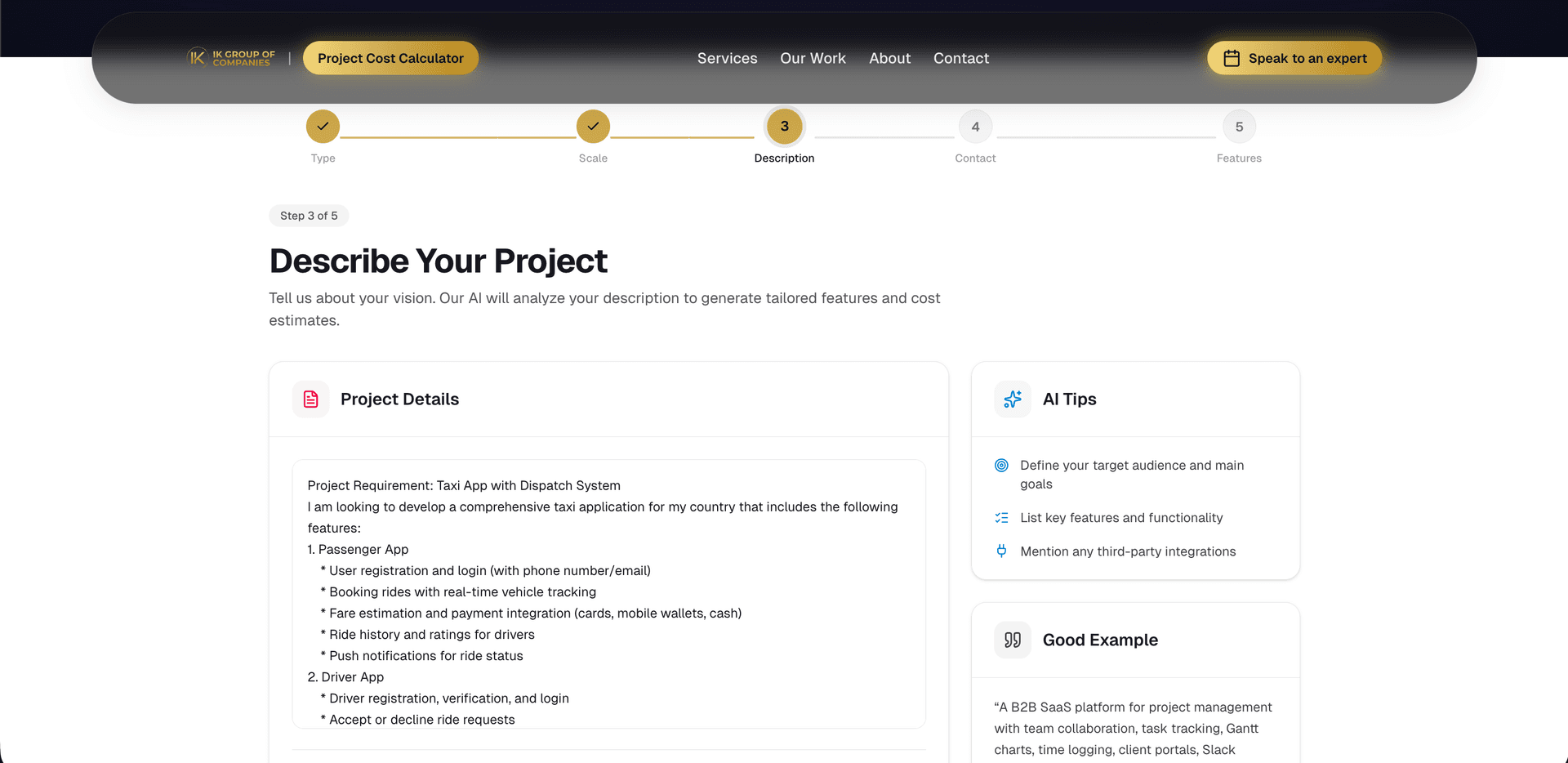1568x763 pixels.
Task: Click the quote icon beside Good Example
Action: click(x=1013, y=640)
